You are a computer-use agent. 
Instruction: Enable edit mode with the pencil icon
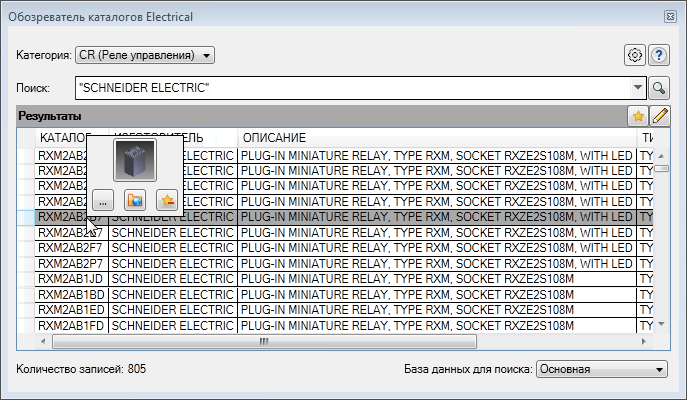coord(660,116)
